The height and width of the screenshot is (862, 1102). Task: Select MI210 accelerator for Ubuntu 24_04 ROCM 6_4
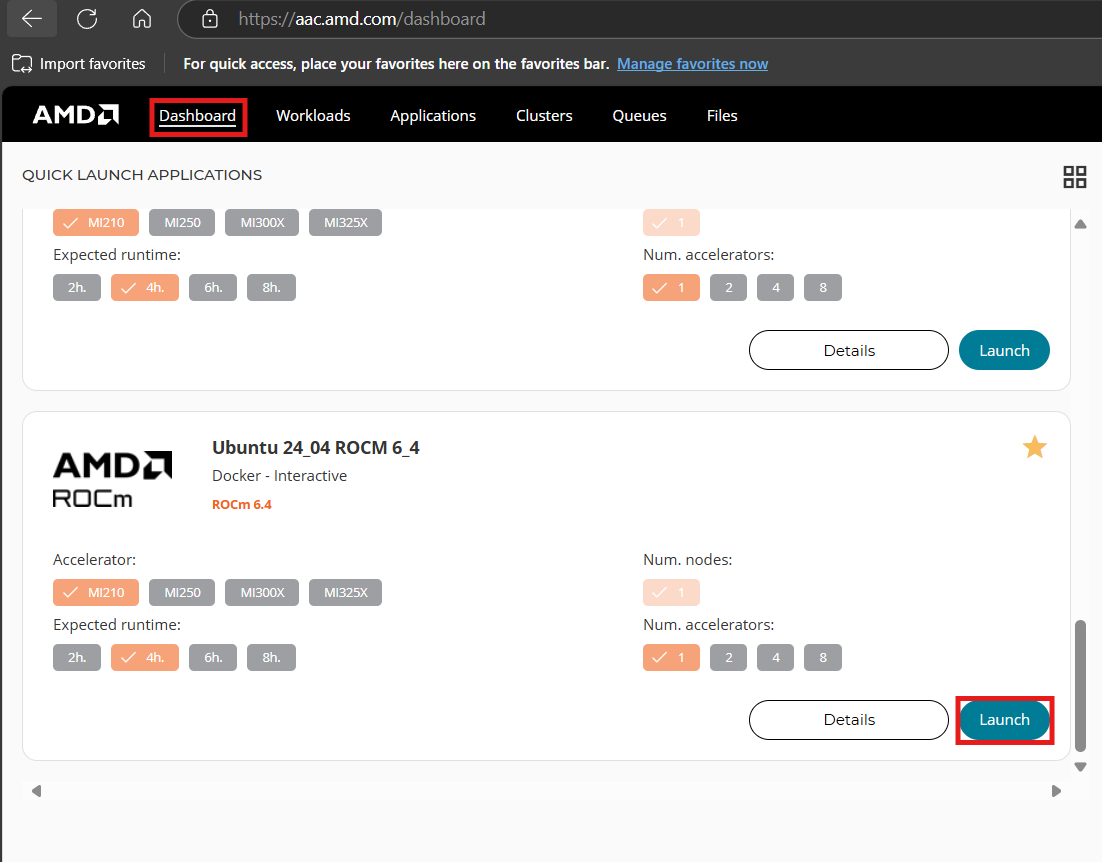[96, 592]
